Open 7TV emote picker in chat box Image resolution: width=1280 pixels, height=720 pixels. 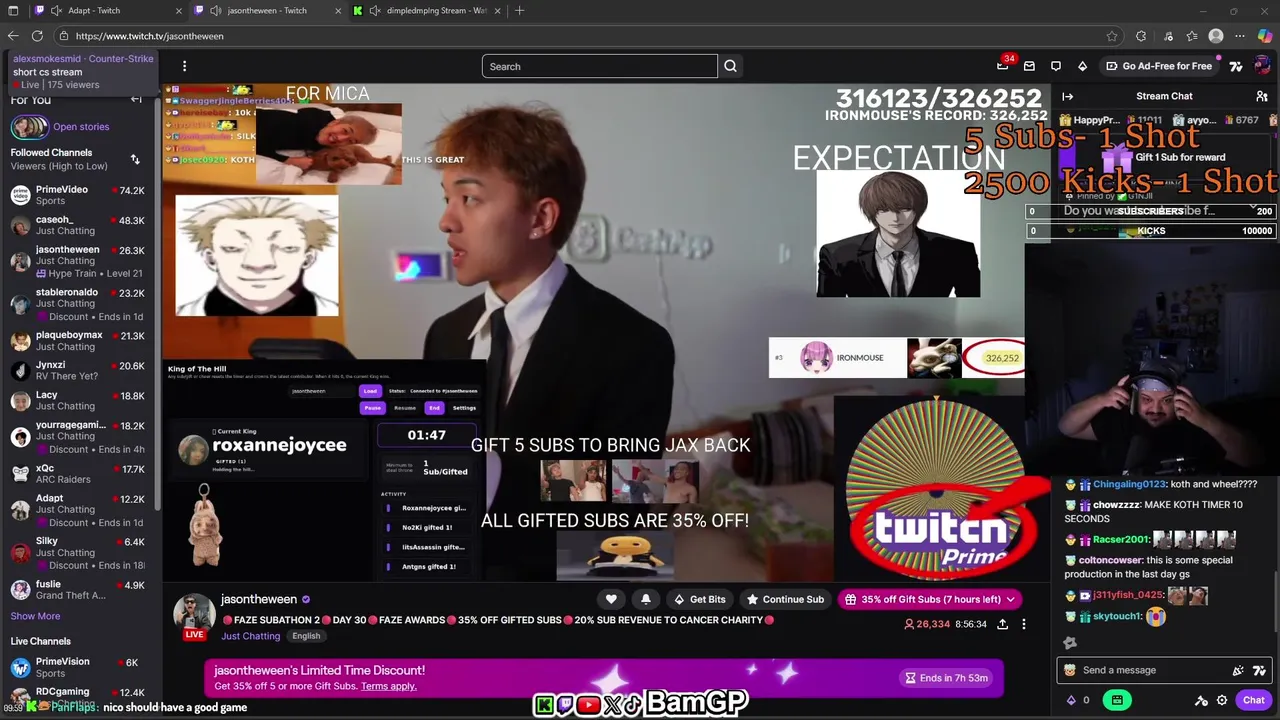click(x=1259, y=670)
